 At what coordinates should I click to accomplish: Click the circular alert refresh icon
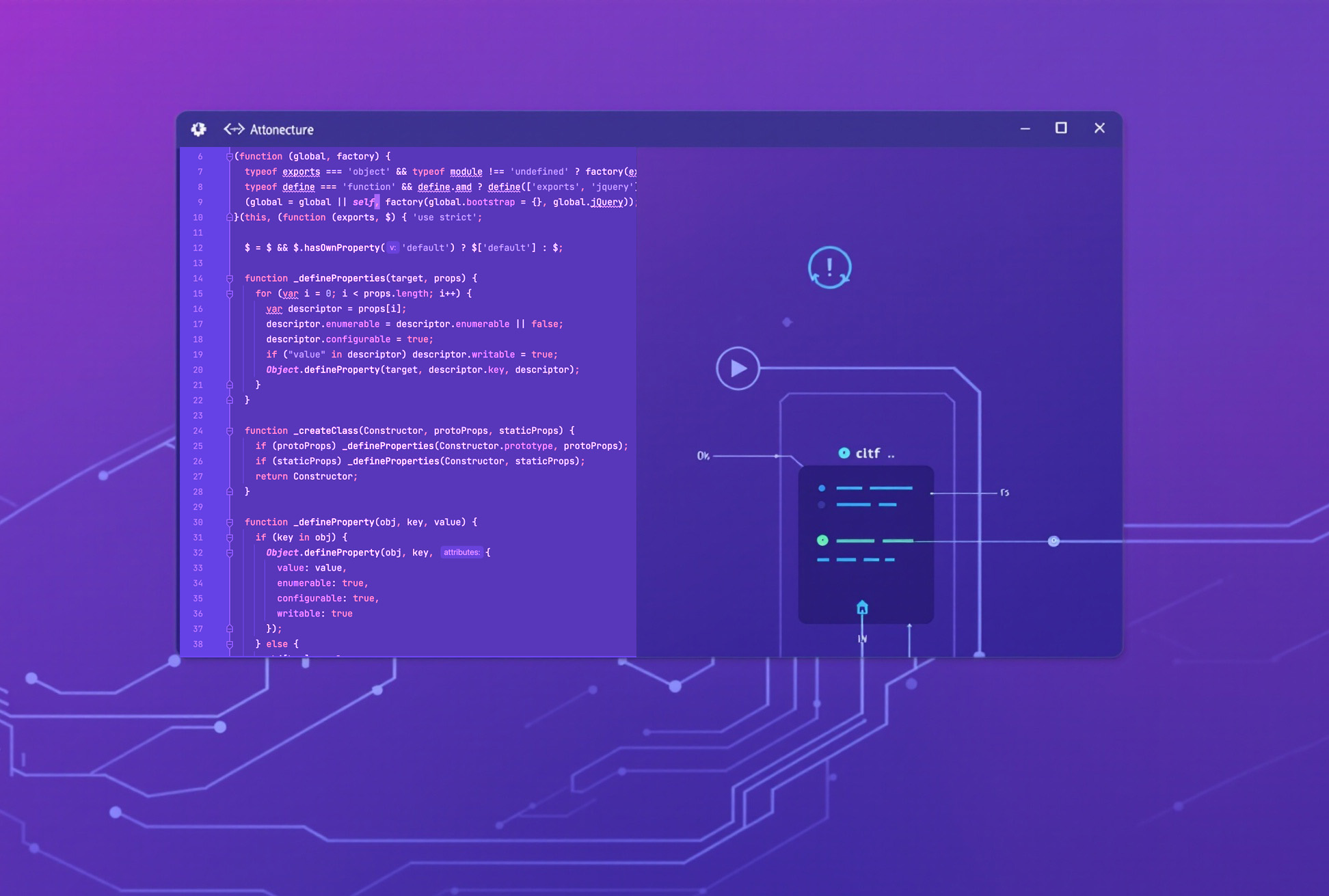[x=829, y=267]
